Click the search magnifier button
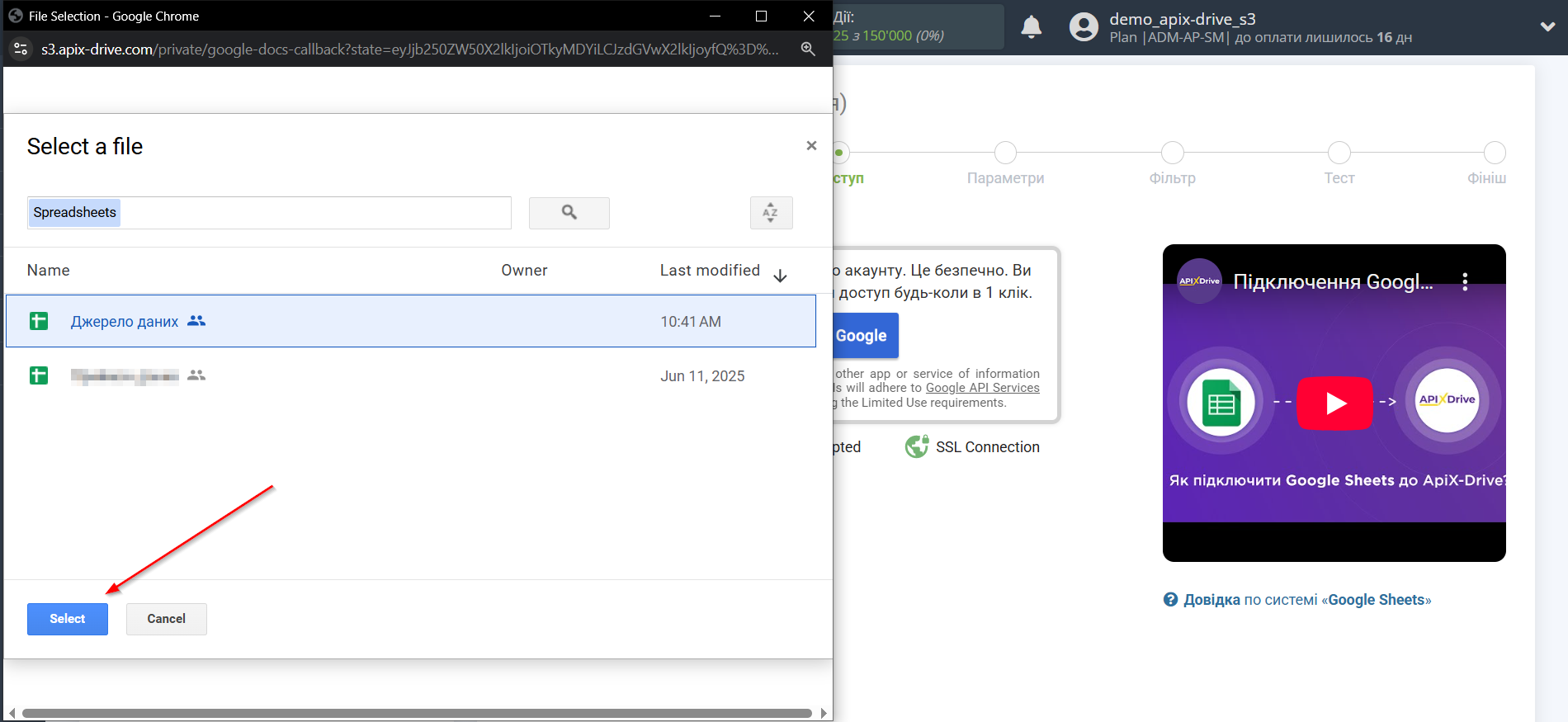The width and height of the screenshot is (1568, 722). (x=569, y=213)
